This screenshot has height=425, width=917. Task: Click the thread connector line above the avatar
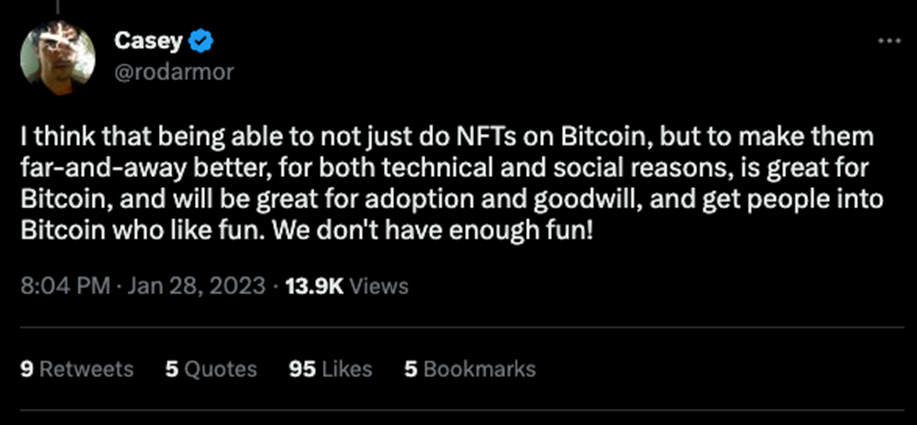[x=57, y=8]
